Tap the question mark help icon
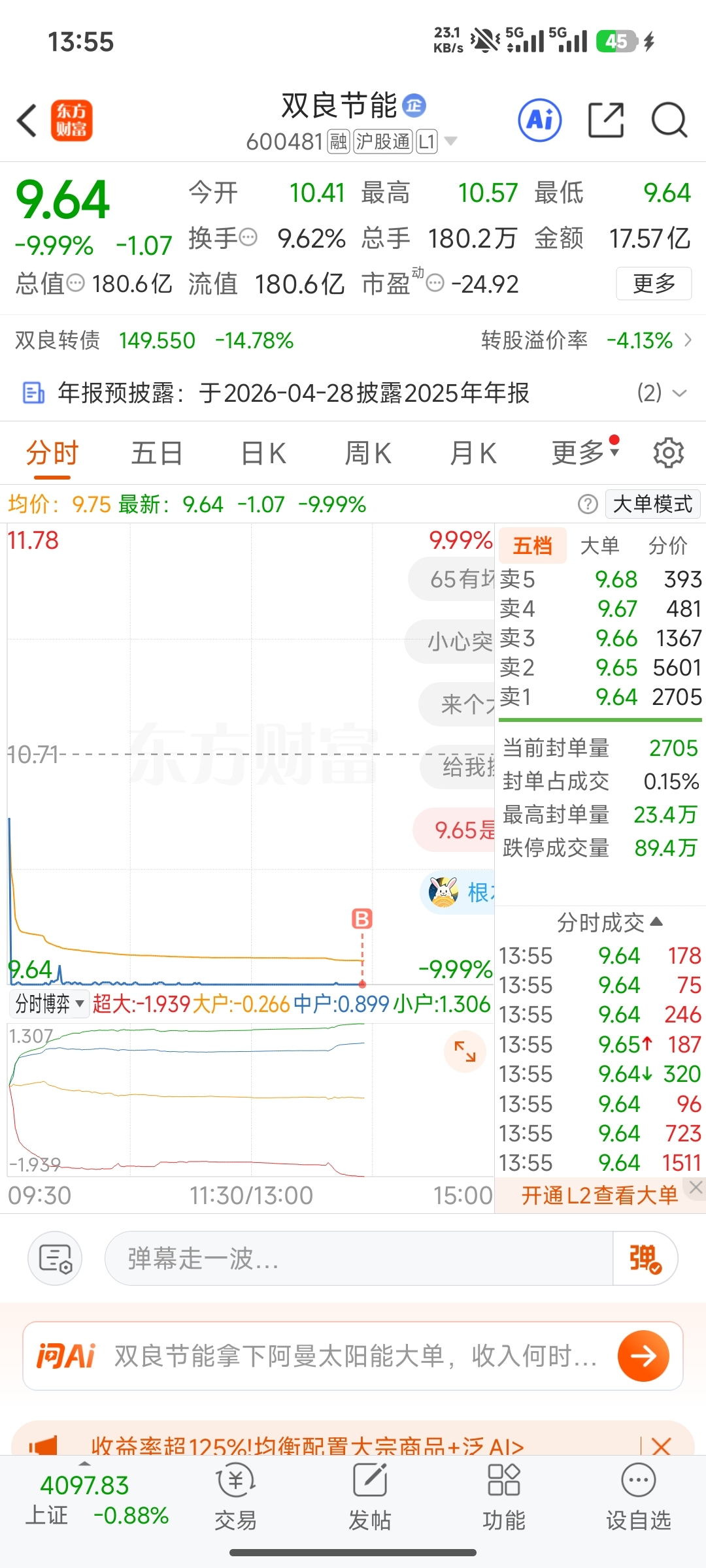Screen dimensions: 706x1568 click(588, 504)
